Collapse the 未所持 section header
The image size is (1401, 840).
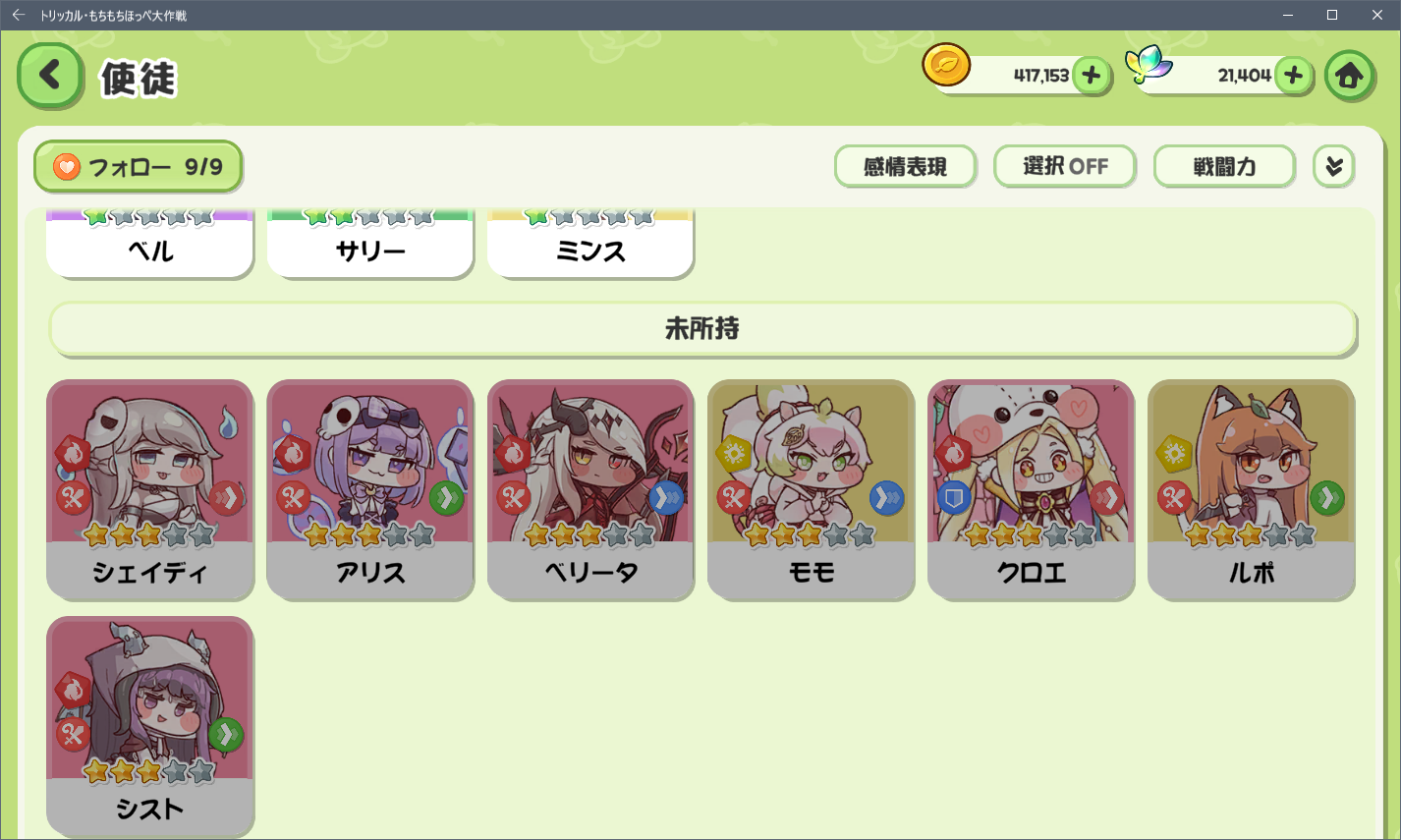point(702,329)
